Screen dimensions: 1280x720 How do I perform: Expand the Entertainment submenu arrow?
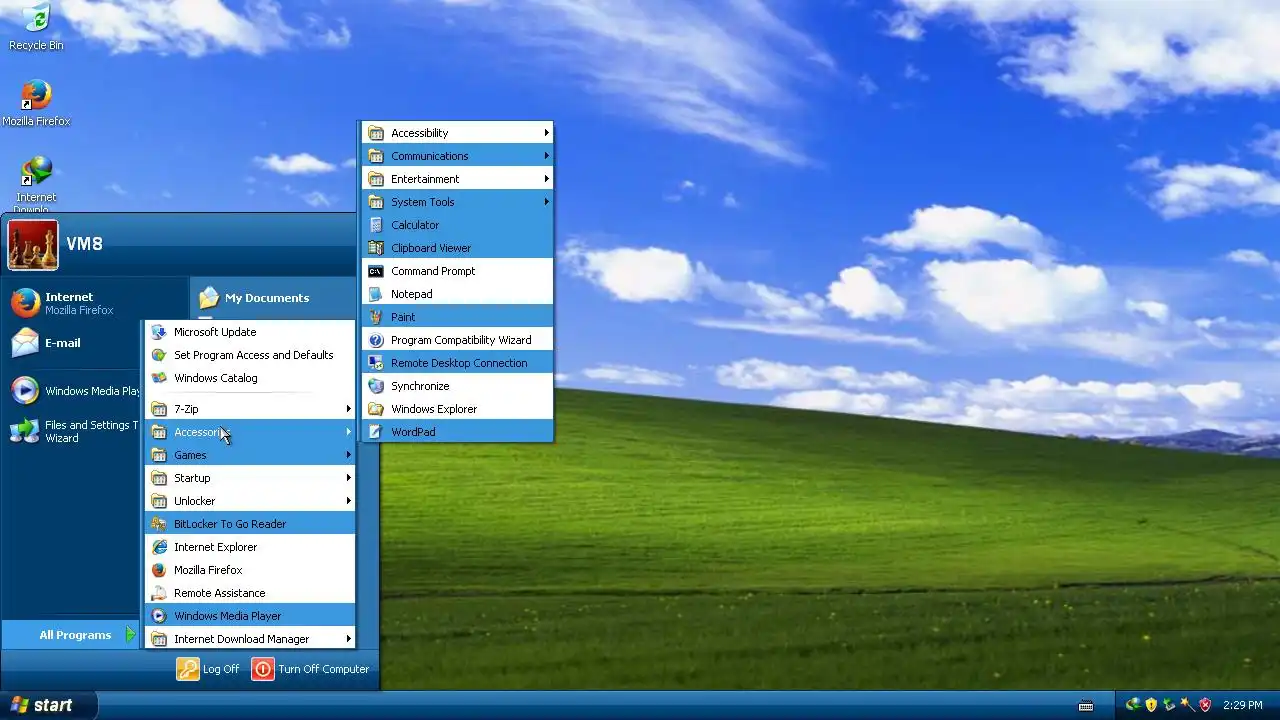[547, 179]
